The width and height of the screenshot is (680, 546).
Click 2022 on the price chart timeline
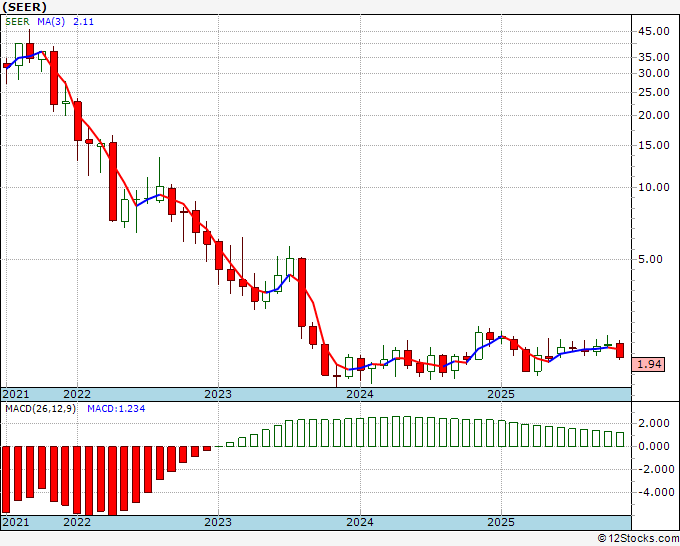click(x=77, y=394)
